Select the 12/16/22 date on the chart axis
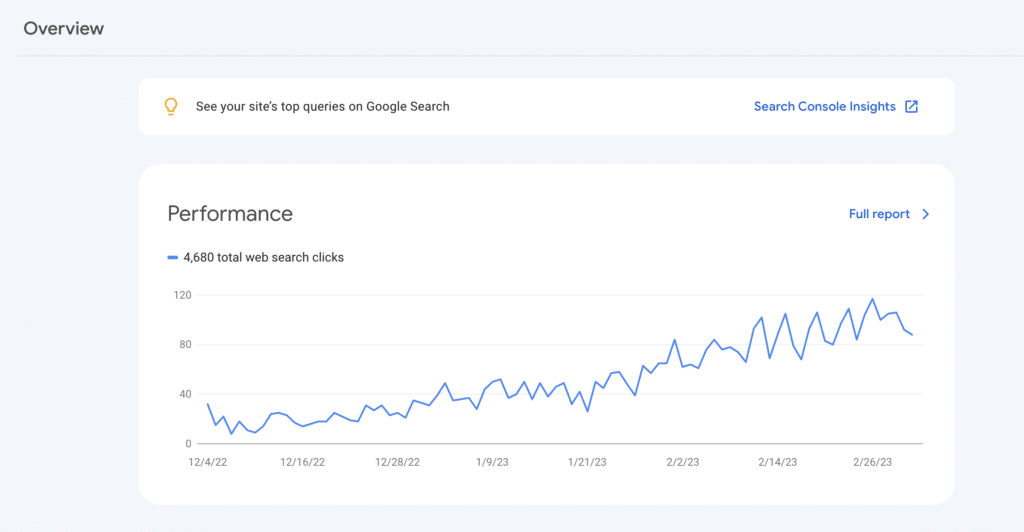This screenshot has height=532, width=1024. (301, 462)
